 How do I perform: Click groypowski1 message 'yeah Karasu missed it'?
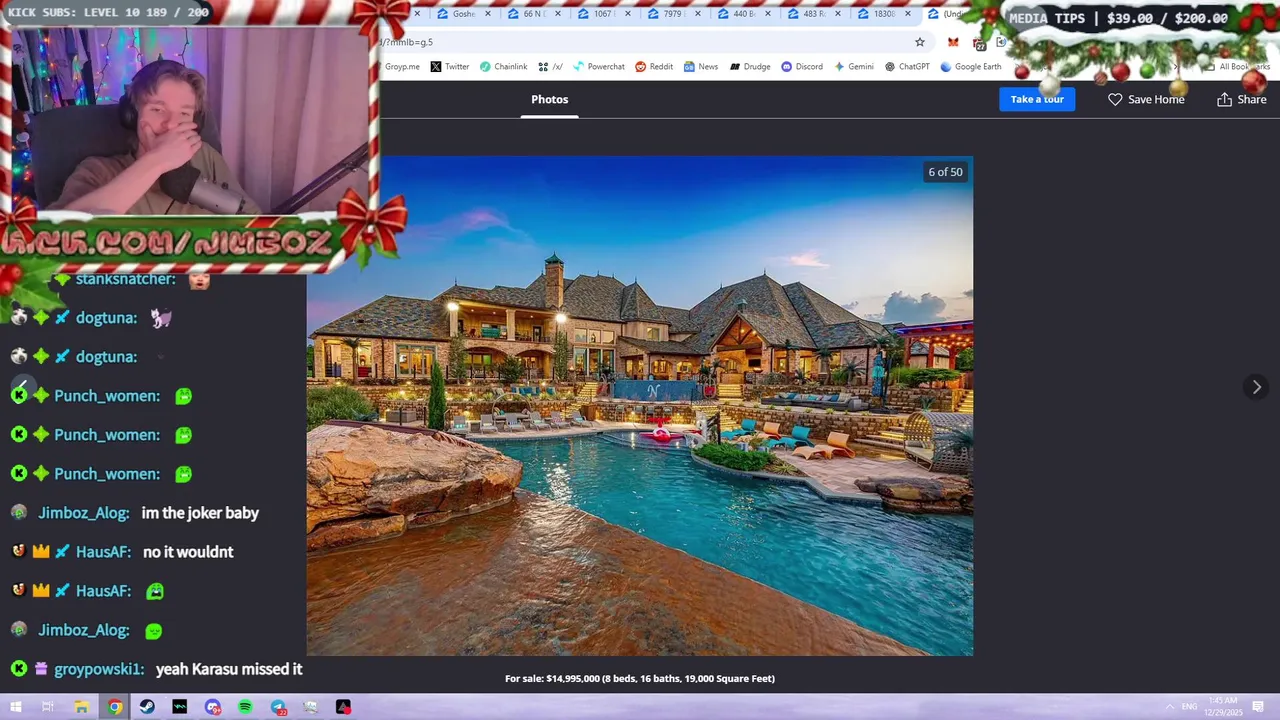(229, 669)
